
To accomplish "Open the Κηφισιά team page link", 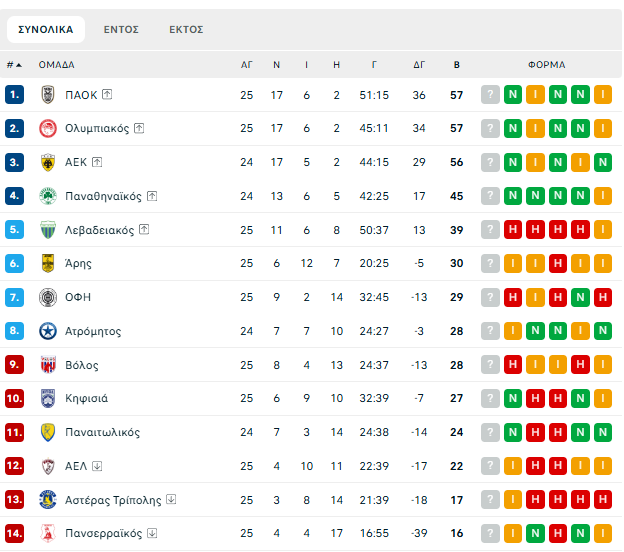I will (x=88, y=398).
